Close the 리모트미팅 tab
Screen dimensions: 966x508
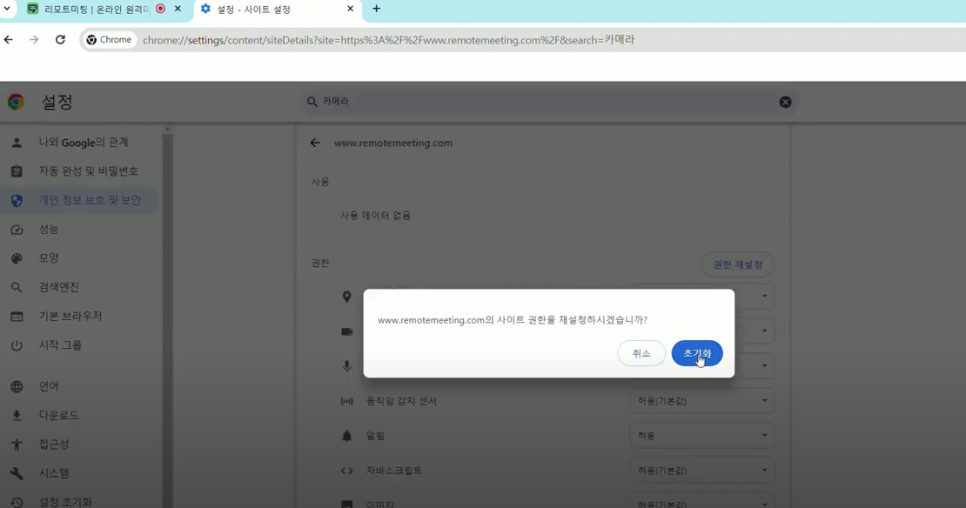(178, 9)
